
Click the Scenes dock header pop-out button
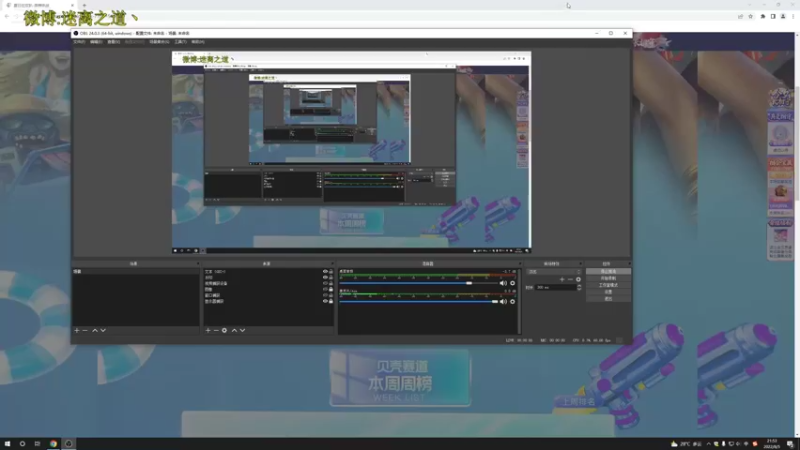pyautogui.click(x=198, y=264)
